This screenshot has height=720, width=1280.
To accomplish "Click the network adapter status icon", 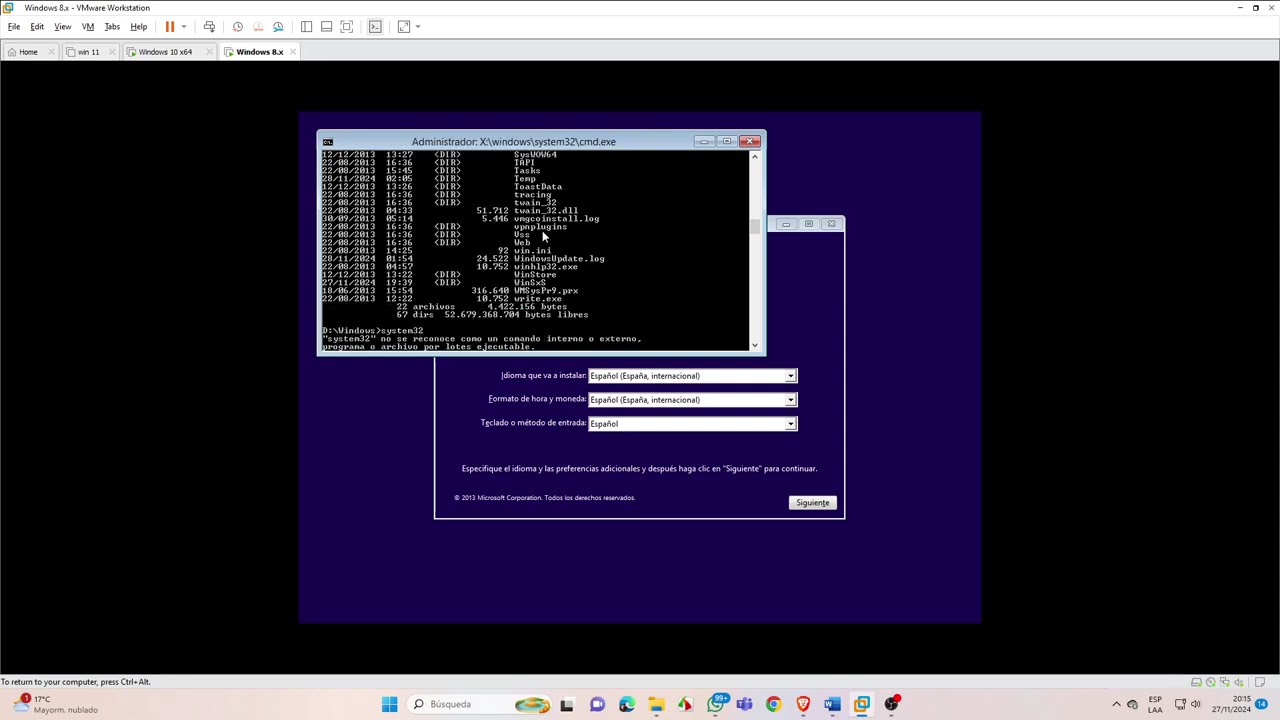I will (1225, 682).
